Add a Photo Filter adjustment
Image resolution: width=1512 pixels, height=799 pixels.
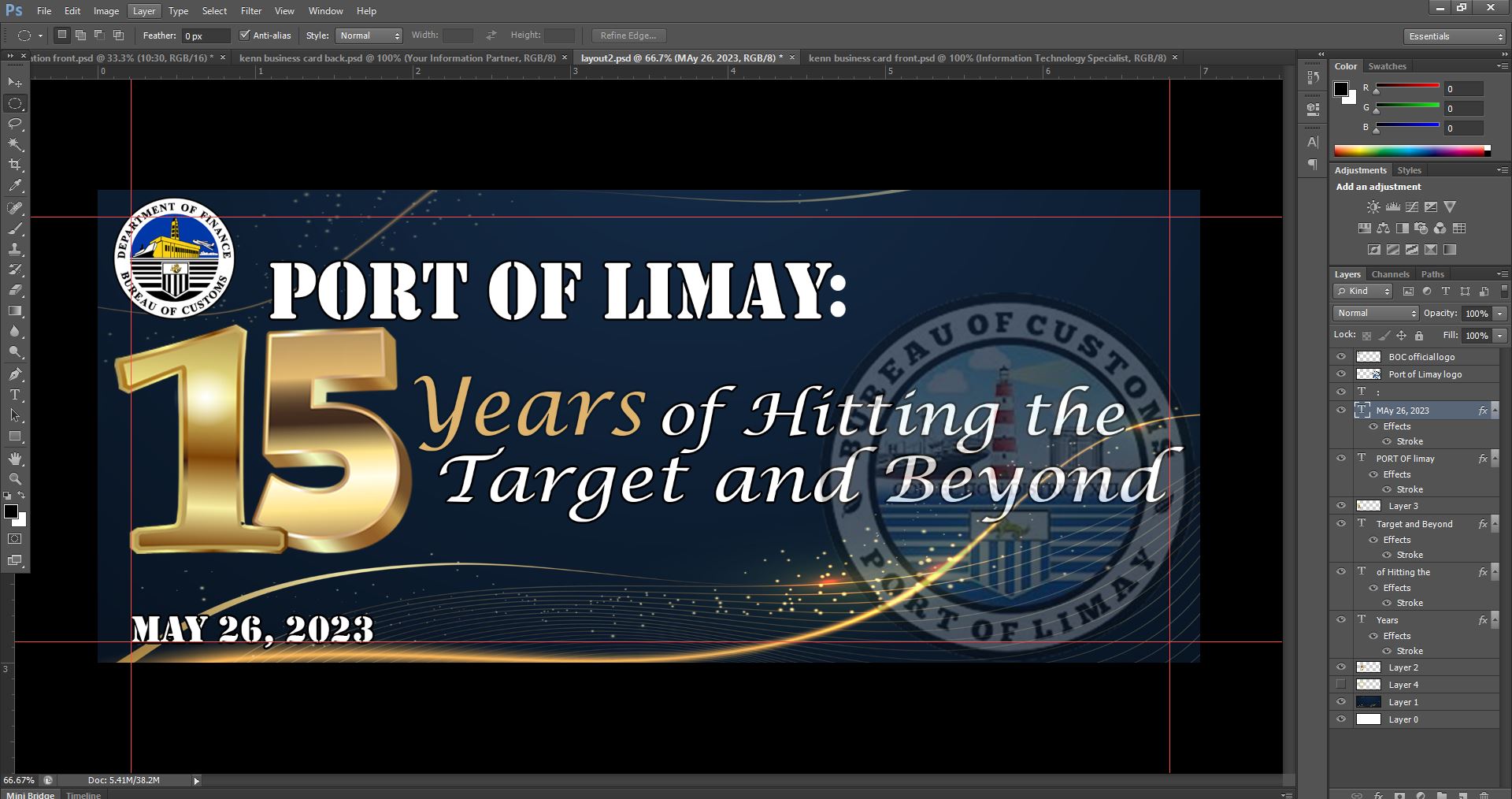tap(1421, 229)
